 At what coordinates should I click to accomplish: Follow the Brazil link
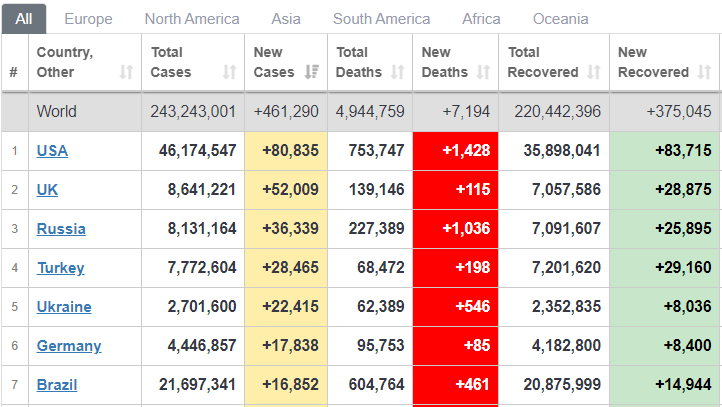(57, 385)
